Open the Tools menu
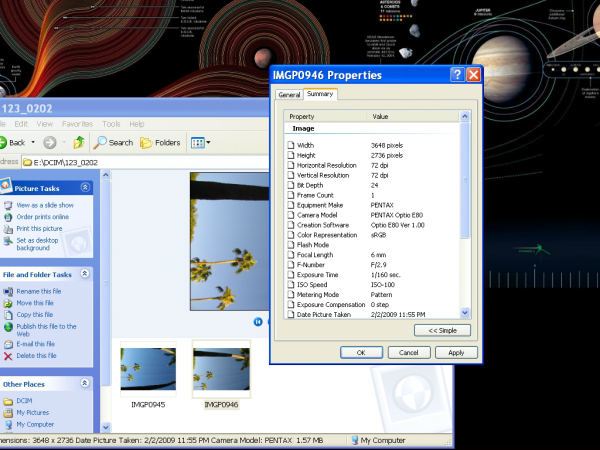600x450 pixels. (x=110, y=124)
